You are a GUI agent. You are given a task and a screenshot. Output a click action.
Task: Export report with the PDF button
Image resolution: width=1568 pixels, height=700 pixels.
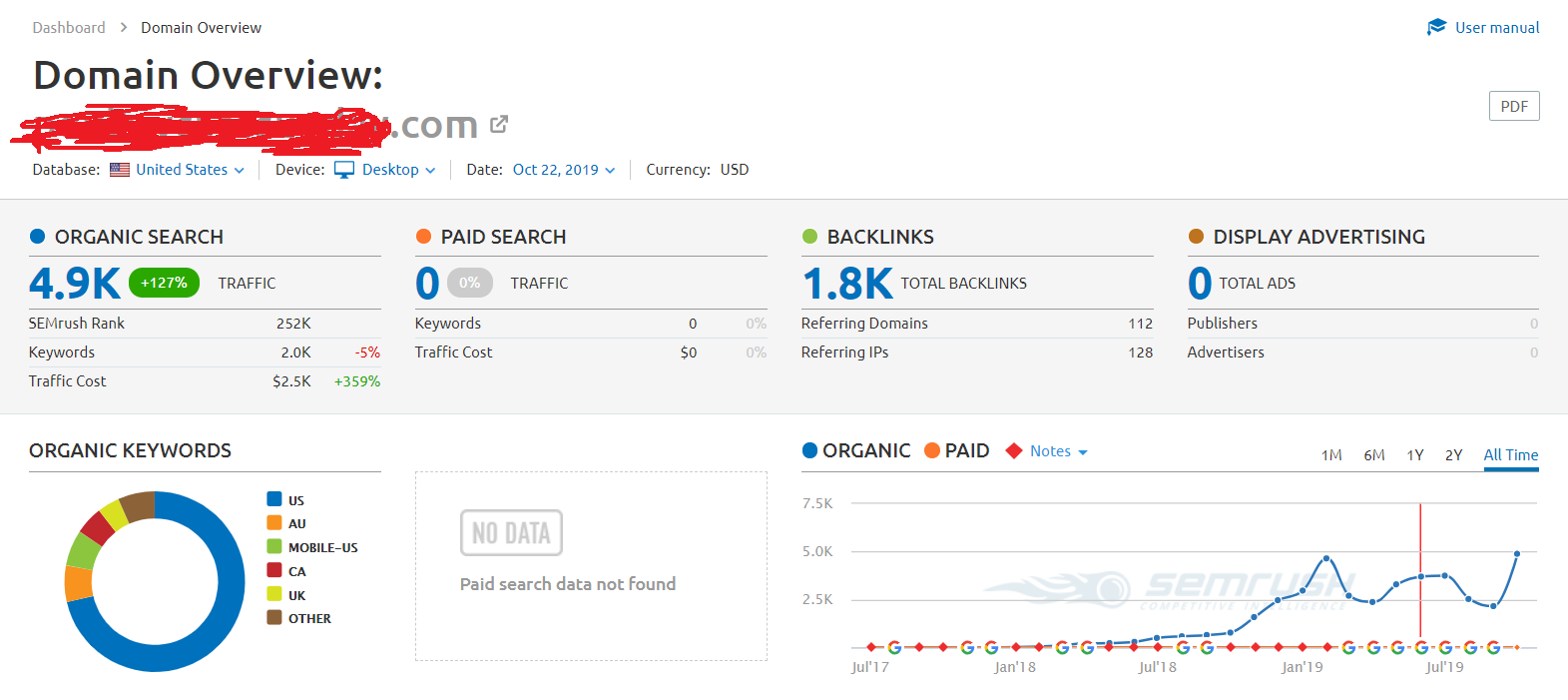point(1513,106)
